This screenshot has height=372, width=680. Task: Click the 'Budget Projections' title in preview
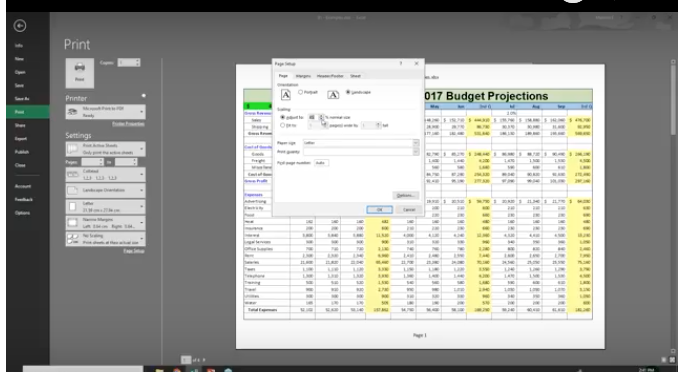click(497, 96)
